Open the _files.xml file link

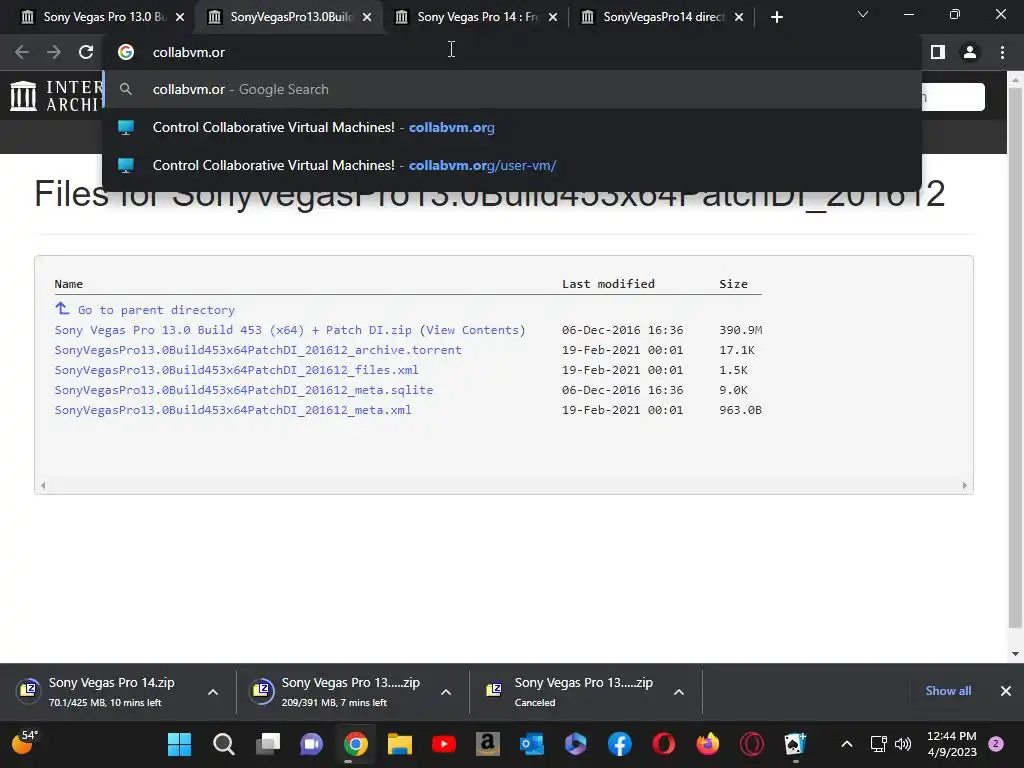click(236, 370)
